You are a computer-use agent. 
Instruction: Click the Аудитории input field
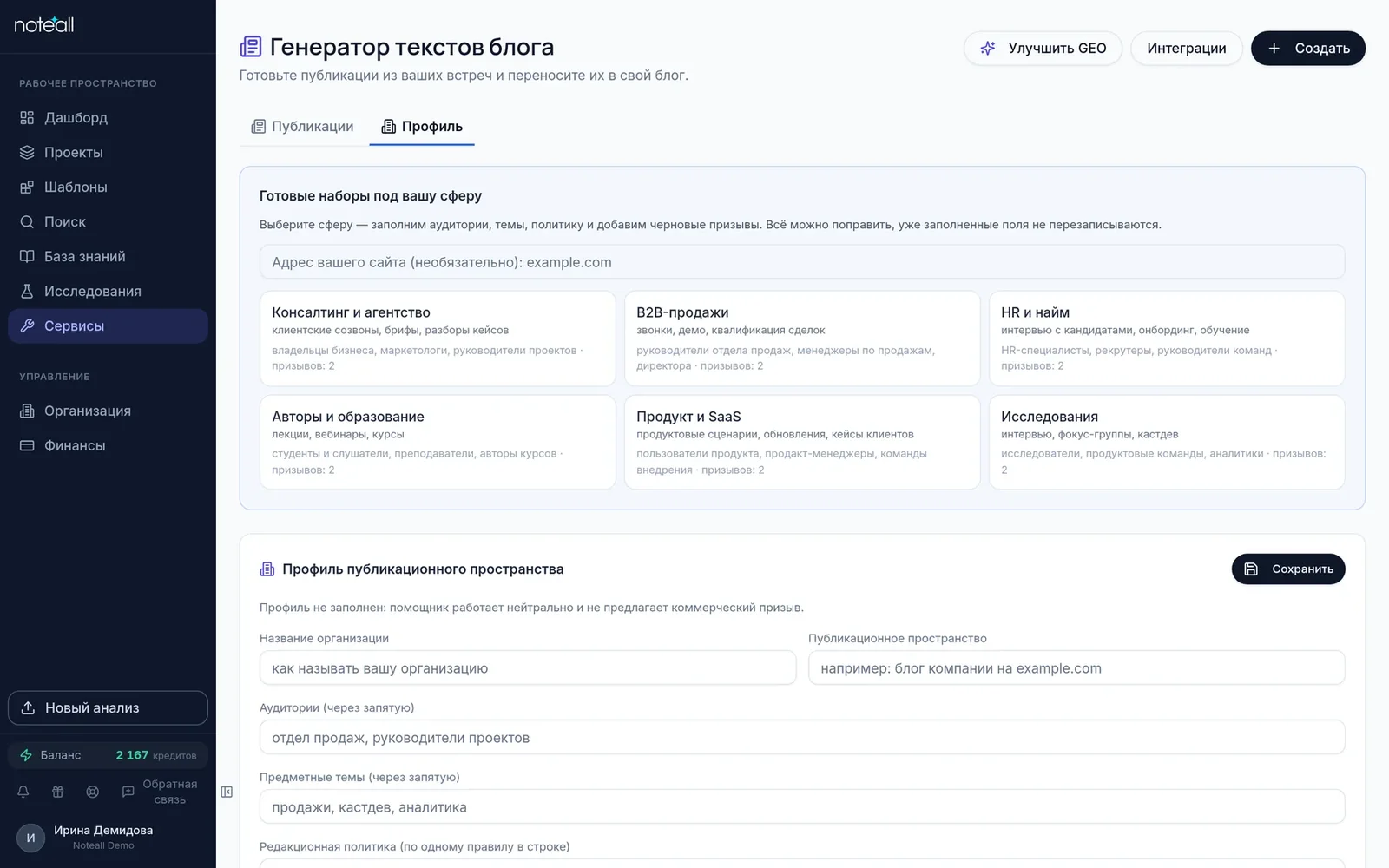click(802, 738)
